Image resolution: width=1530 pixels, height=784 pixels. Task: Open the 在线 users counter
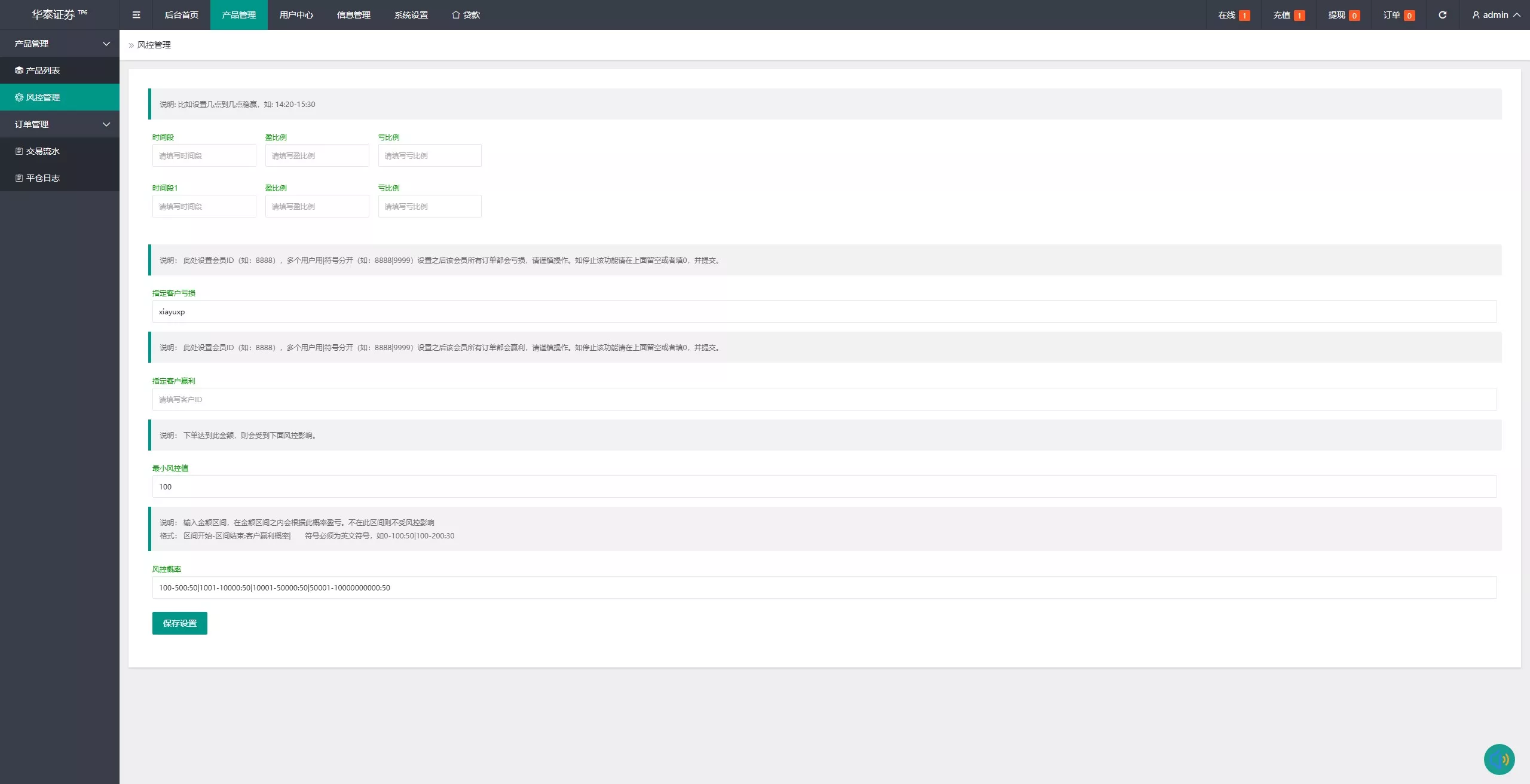point(1234,15)
